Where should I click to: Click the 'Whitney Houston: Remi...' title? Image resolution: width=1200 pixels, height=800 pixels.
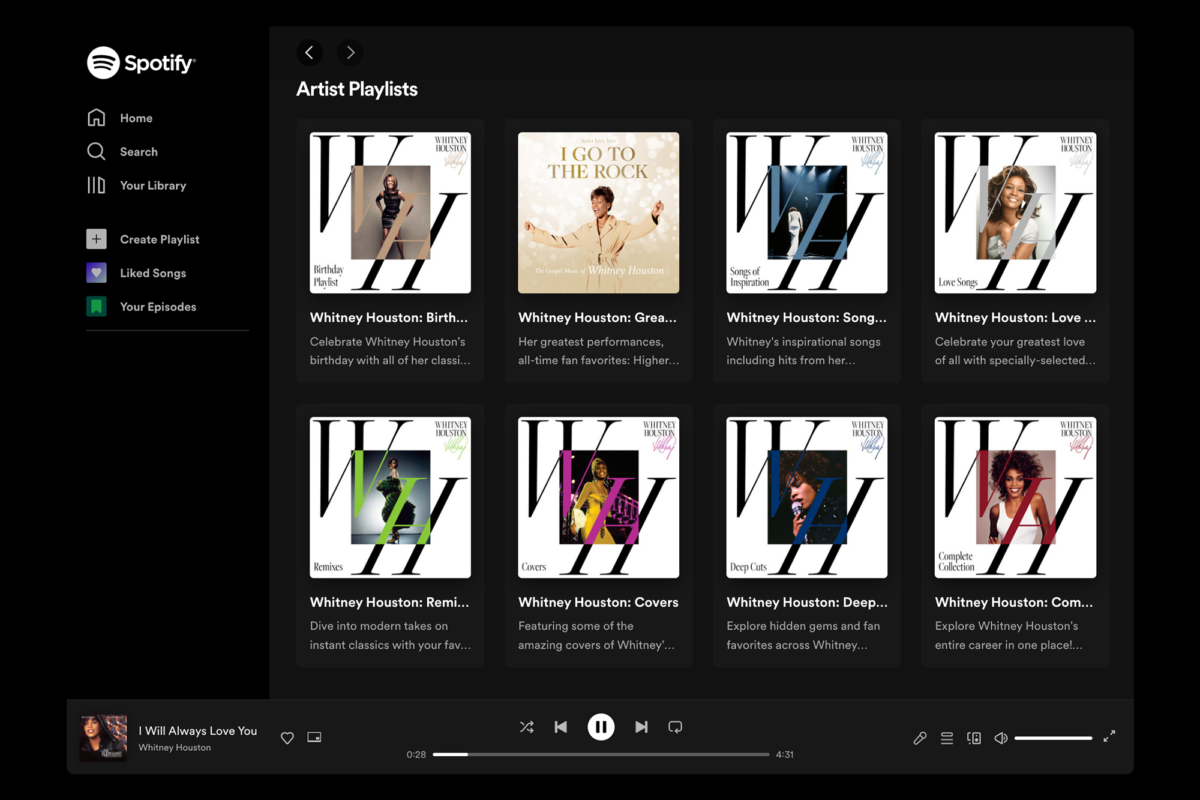389,602
